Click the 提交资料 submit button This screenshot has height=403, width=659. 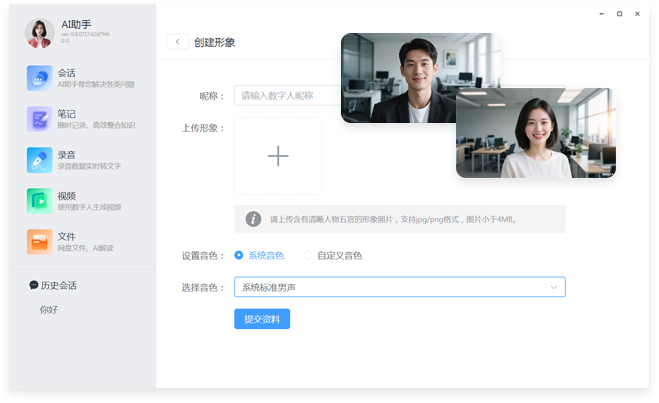pyautogui.click(x=262, y=319)
